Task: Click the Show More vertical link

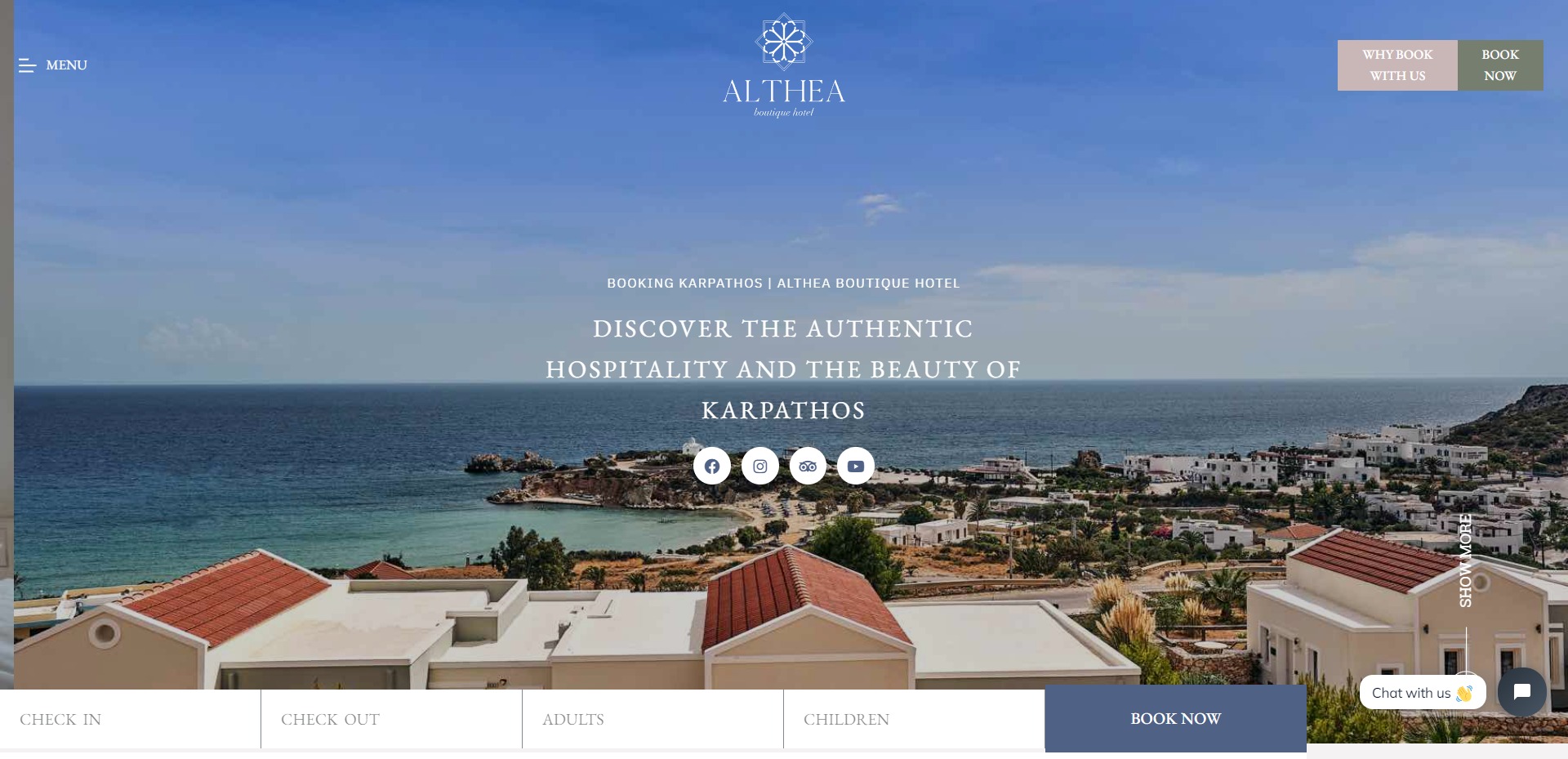Action: (1466, 560)
